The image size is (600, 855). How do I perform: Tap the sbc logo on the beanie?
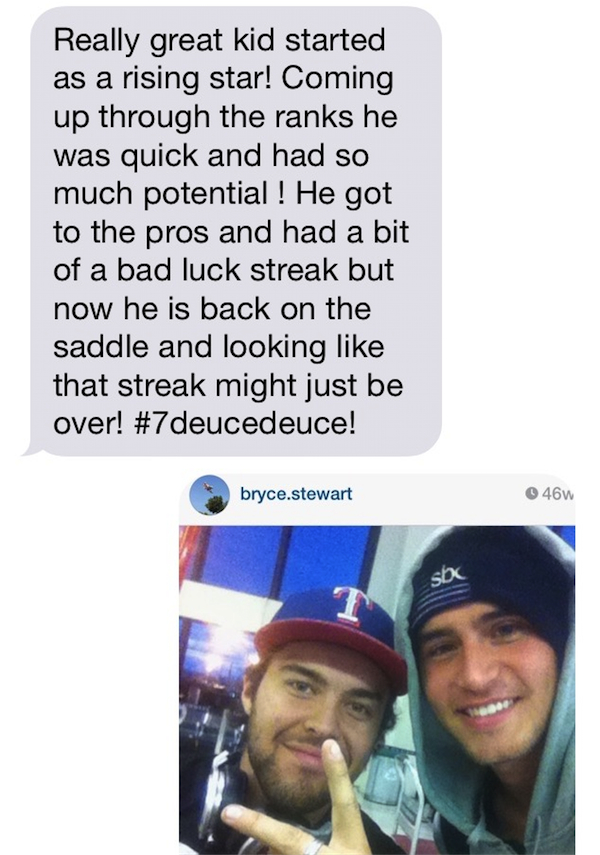pos(445,576)
